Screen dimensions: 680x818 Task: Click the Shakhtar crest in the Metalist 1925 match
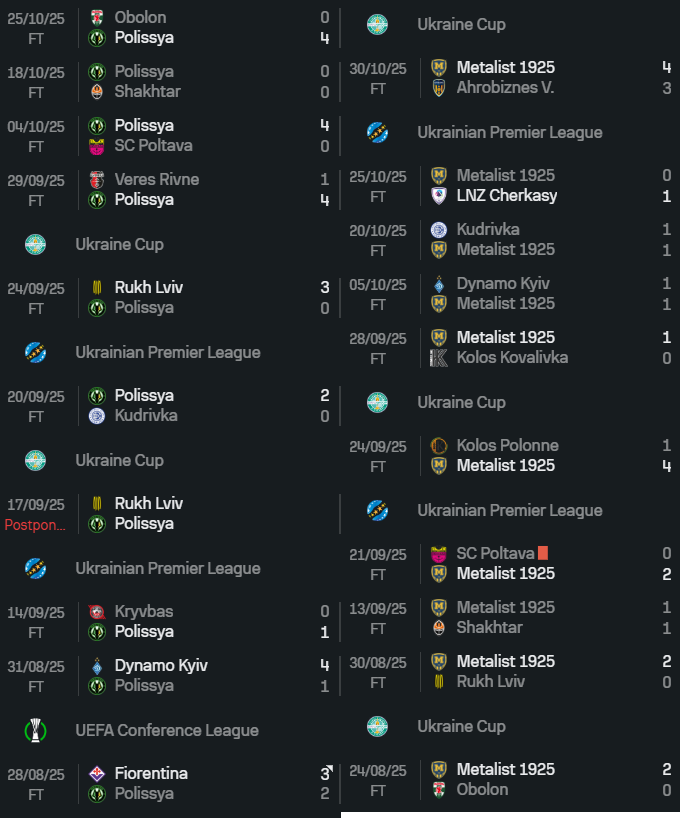(x=438, y=628)
